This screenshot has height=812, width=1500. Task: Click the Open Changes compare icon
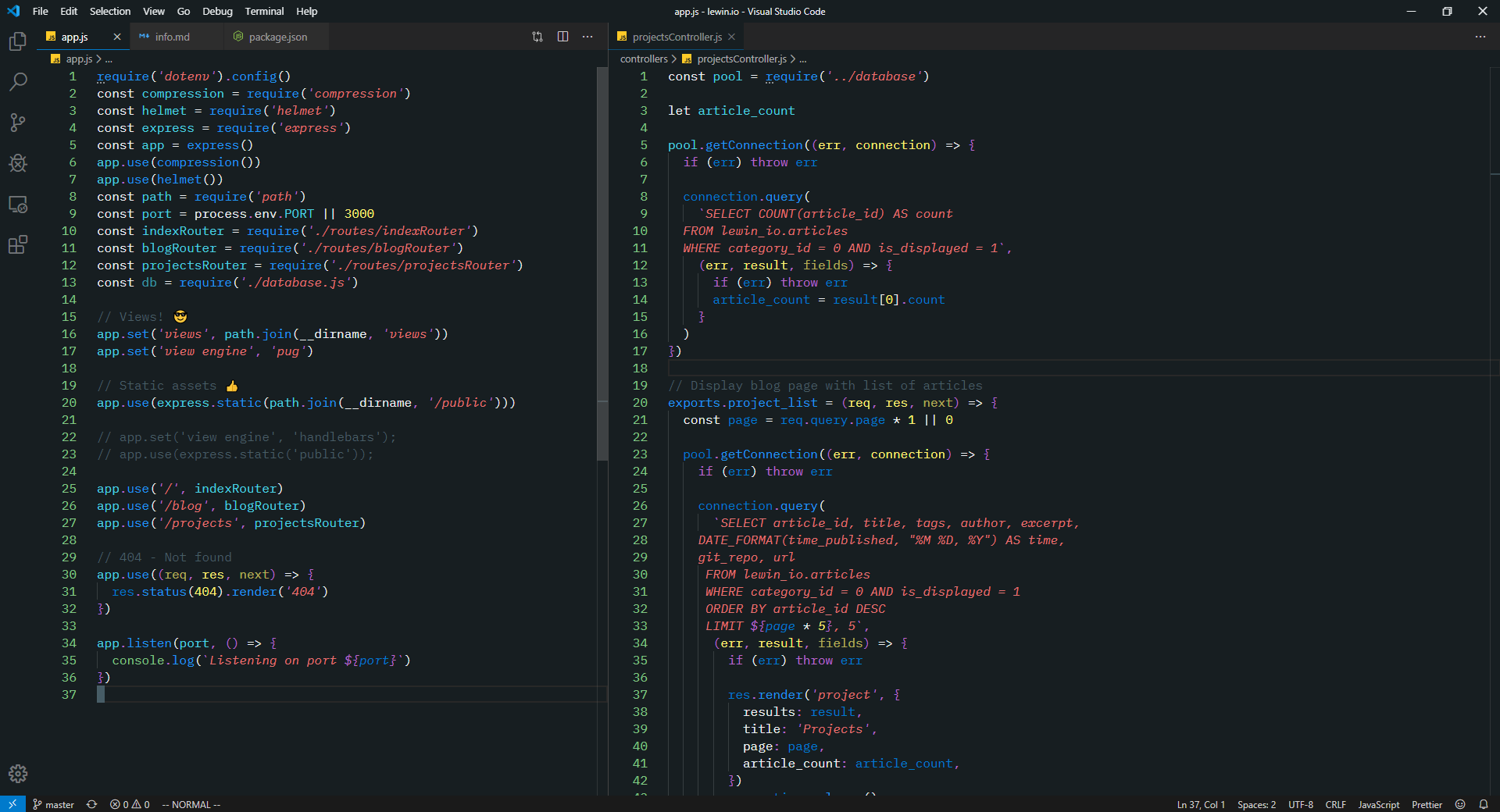(537, 37)
